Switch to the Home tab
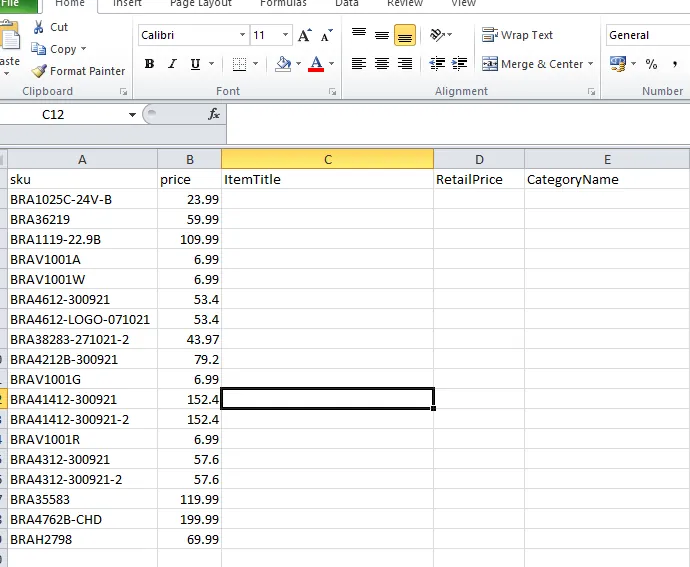Image resolution: width=690 pixels, height=567 pixels. point(70,4)
